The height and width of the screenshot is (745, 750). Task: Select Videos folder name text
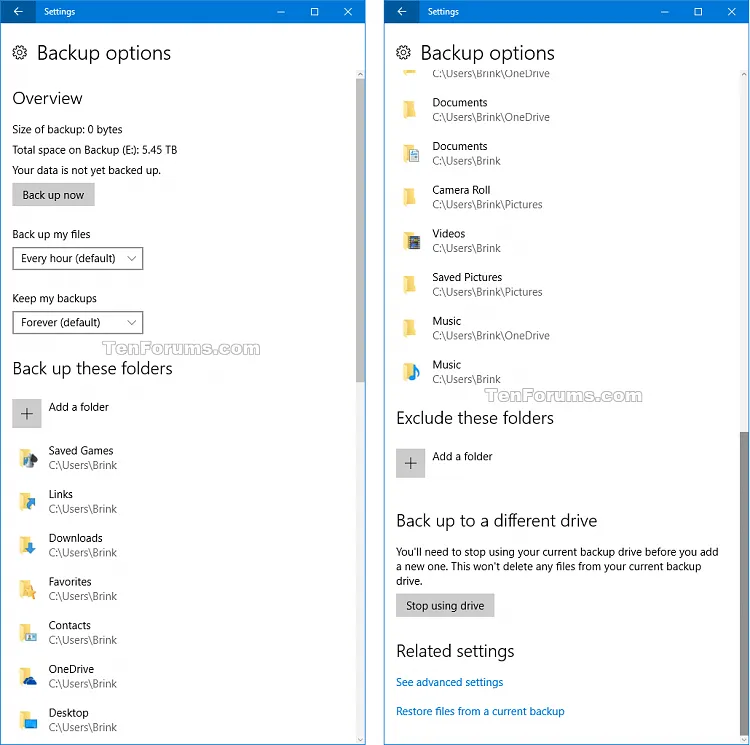pos(449,233)
